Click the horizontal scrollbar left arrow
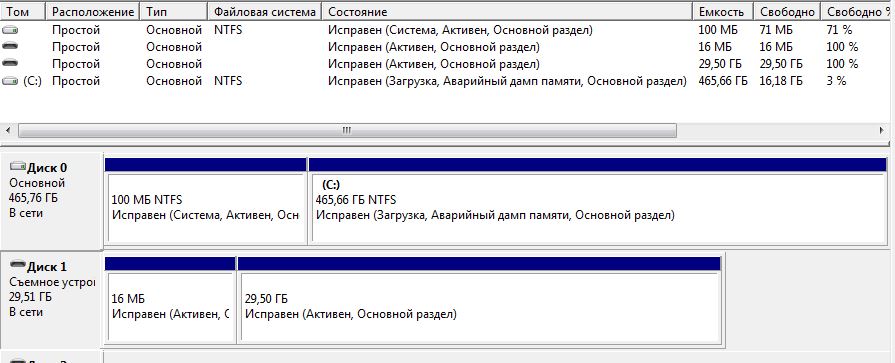Viewport: 895px width, 363px height. (x=8, y=131)
